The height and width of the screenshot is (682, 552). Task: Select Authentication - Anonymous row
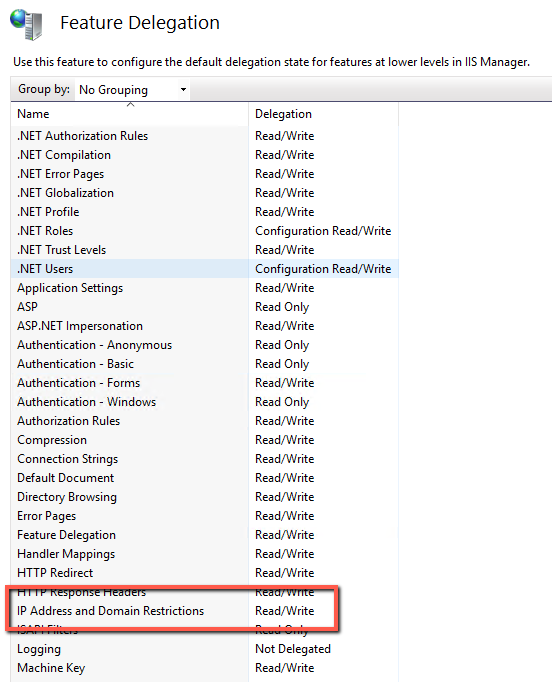coord(204,345)
